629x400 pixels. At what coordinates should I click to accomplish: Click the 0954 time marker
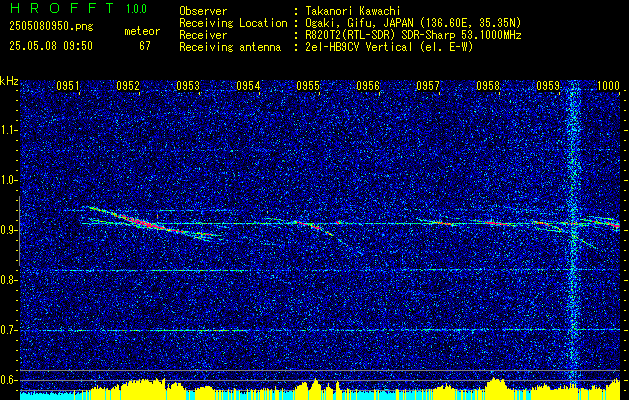point(248,85)
